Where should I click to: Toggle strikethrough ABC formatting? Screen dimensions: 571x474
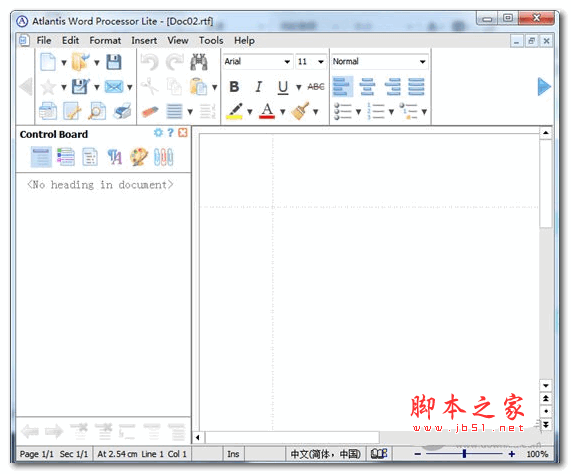(316, 87)
